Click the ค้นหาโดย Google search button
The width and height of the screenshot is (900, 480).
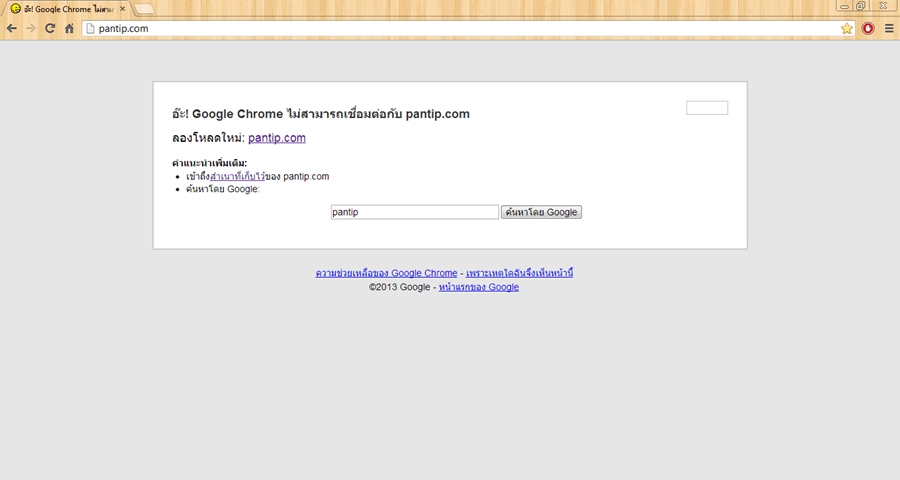[x=541, y=212]
